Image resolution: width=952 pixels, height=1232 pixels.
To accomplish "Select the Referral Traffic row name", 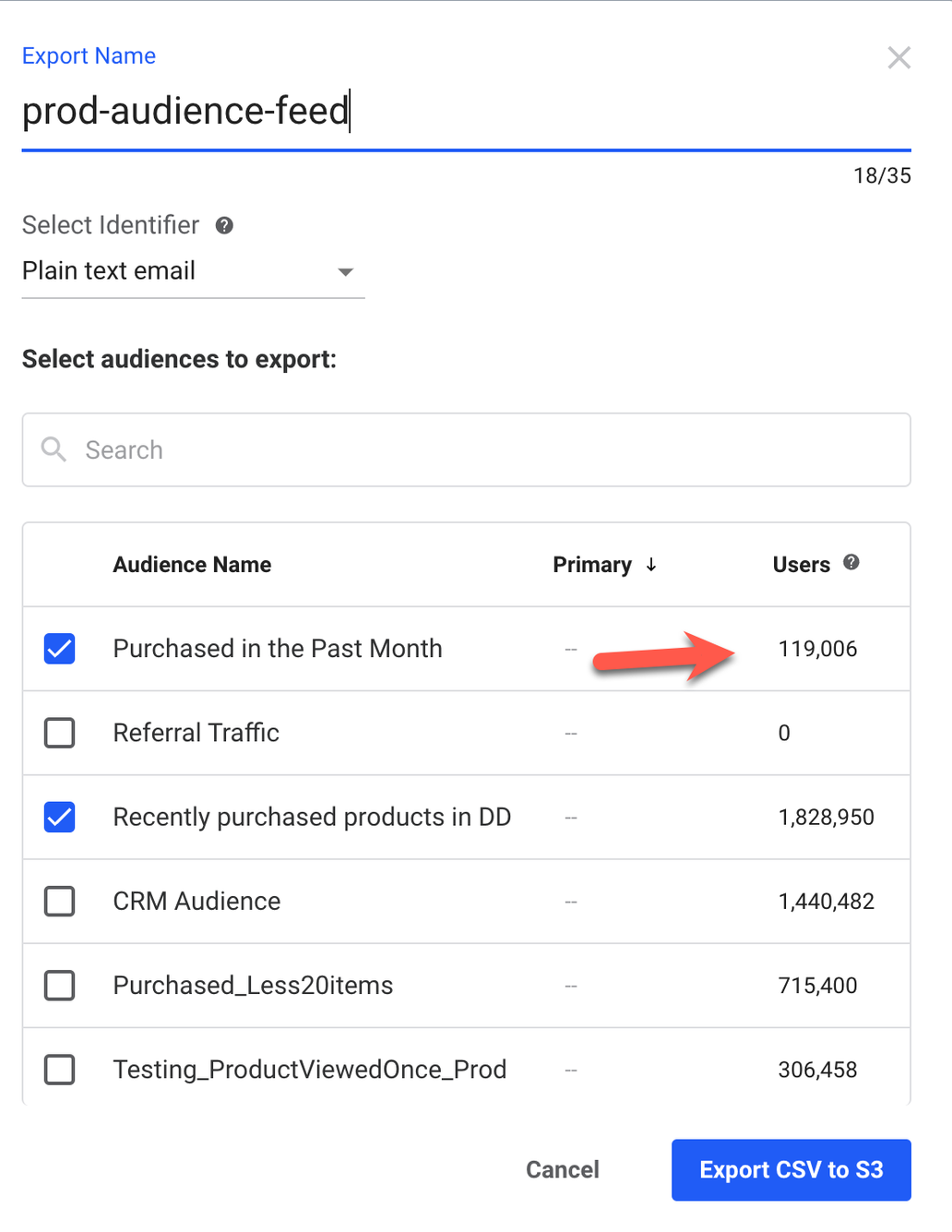I will [x=196, y=733].
